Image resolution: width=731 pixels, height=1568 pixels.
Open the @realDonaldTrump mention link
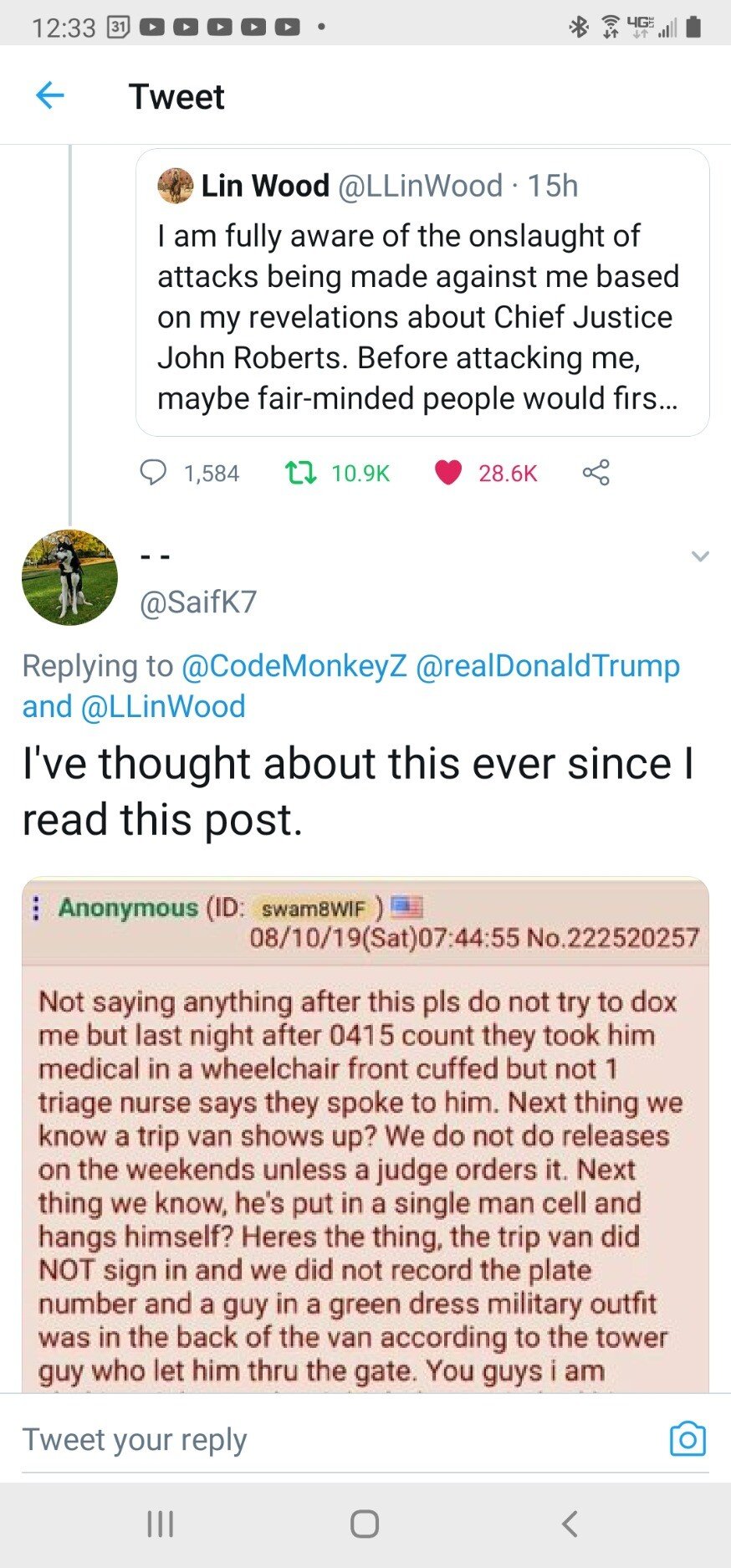tap(547, 666)
